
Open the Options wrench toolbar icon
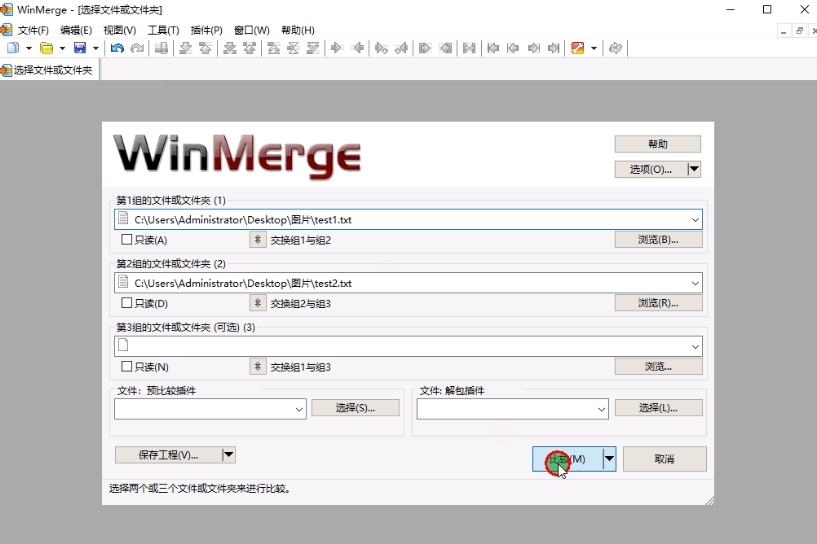(x=577, y=48)
